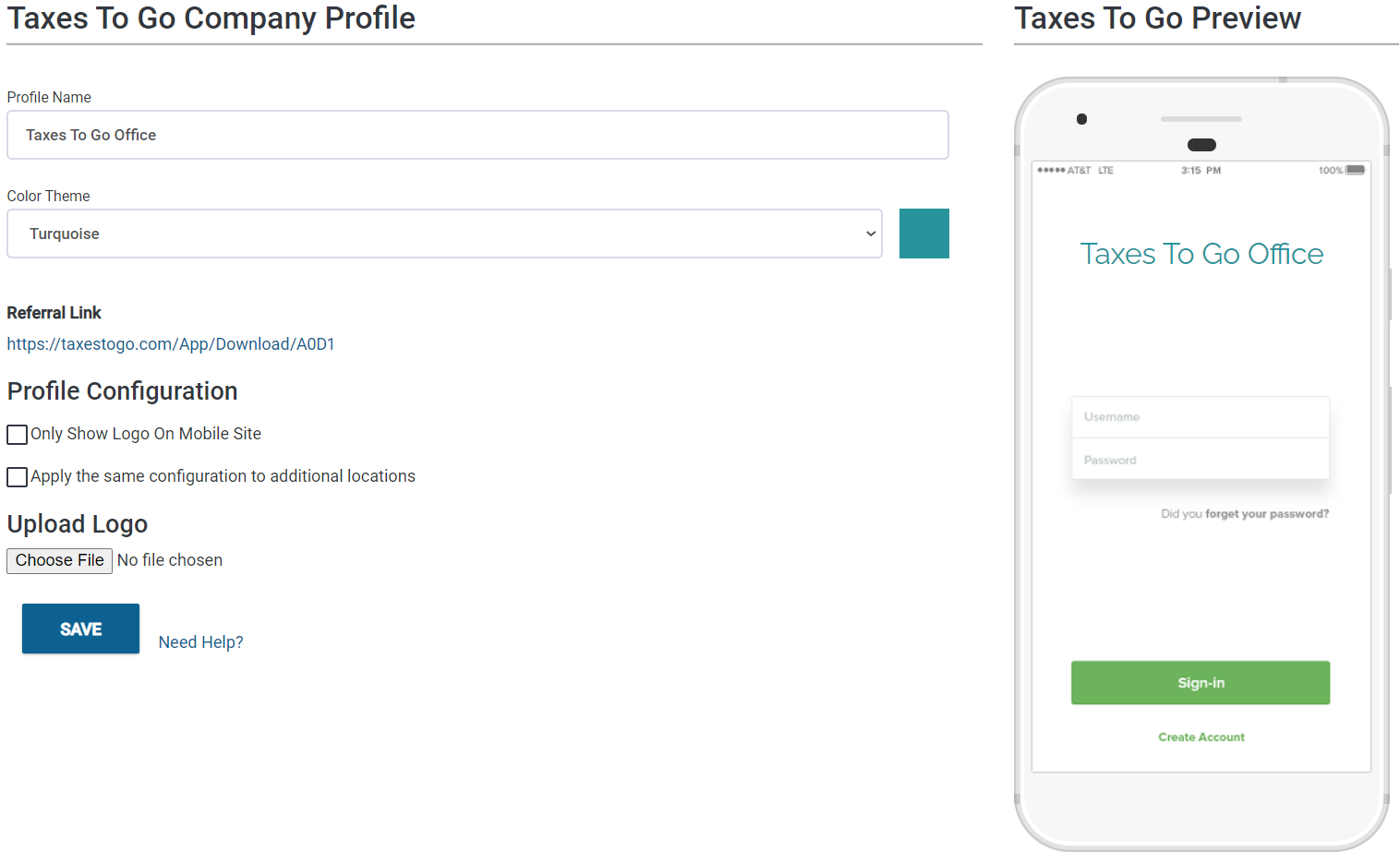Click the Username field in phone preview
The image size is (1400, 863).
[x=1200, y=417]
